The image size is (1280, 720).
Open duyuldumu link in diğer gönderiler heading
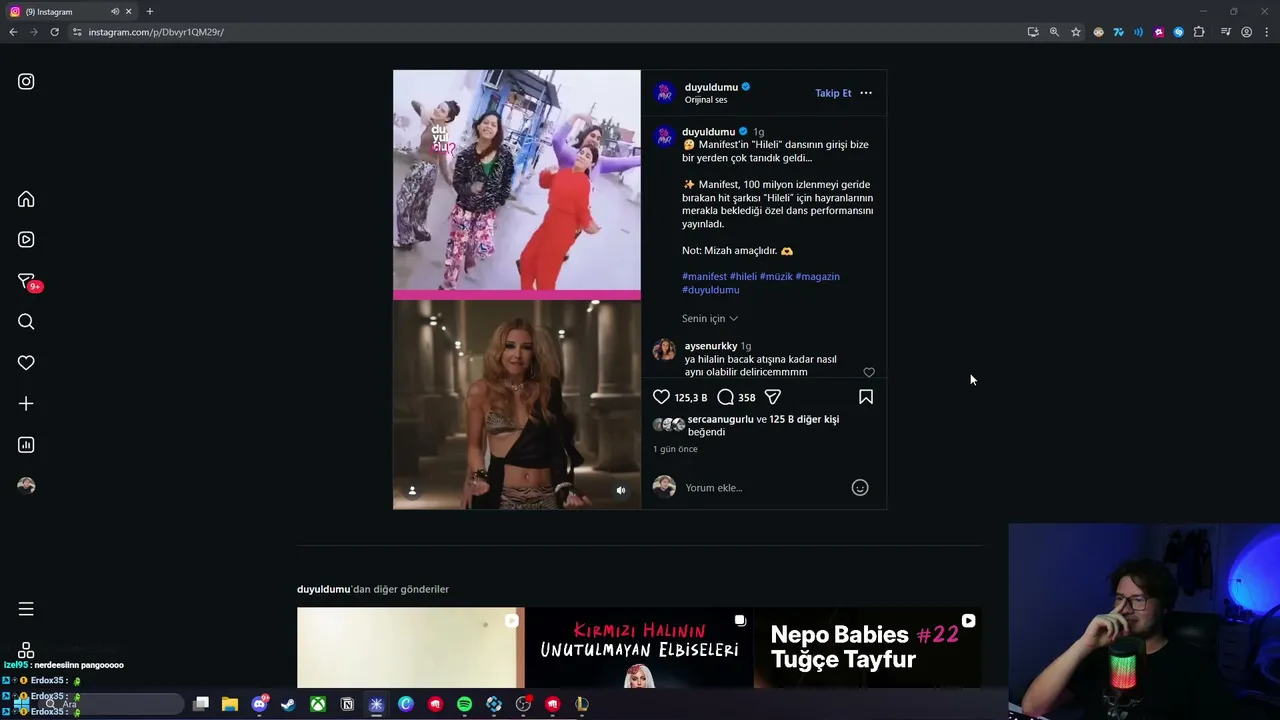coord(324,590)
